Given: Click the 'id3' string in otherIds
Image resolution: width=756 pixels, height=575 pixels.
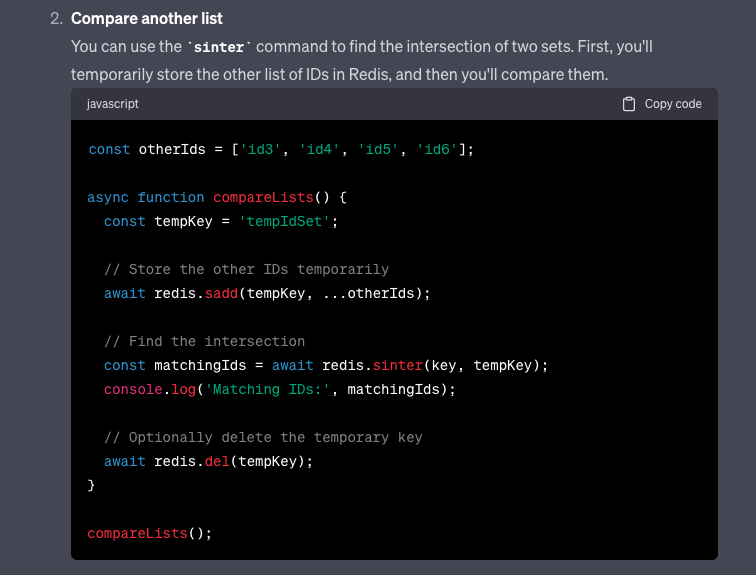Looking at the screenshot, I should pos(260,149).
